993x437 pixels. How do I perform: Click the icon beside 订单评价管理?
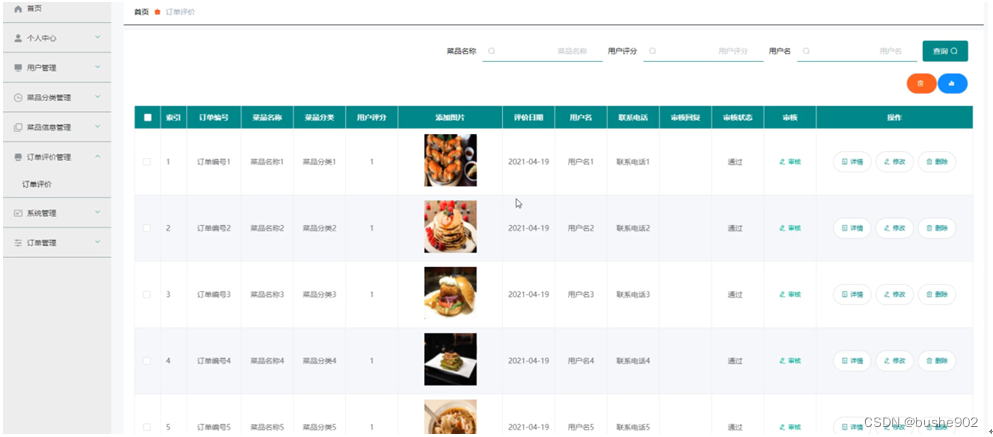click(x=18, y=157)
